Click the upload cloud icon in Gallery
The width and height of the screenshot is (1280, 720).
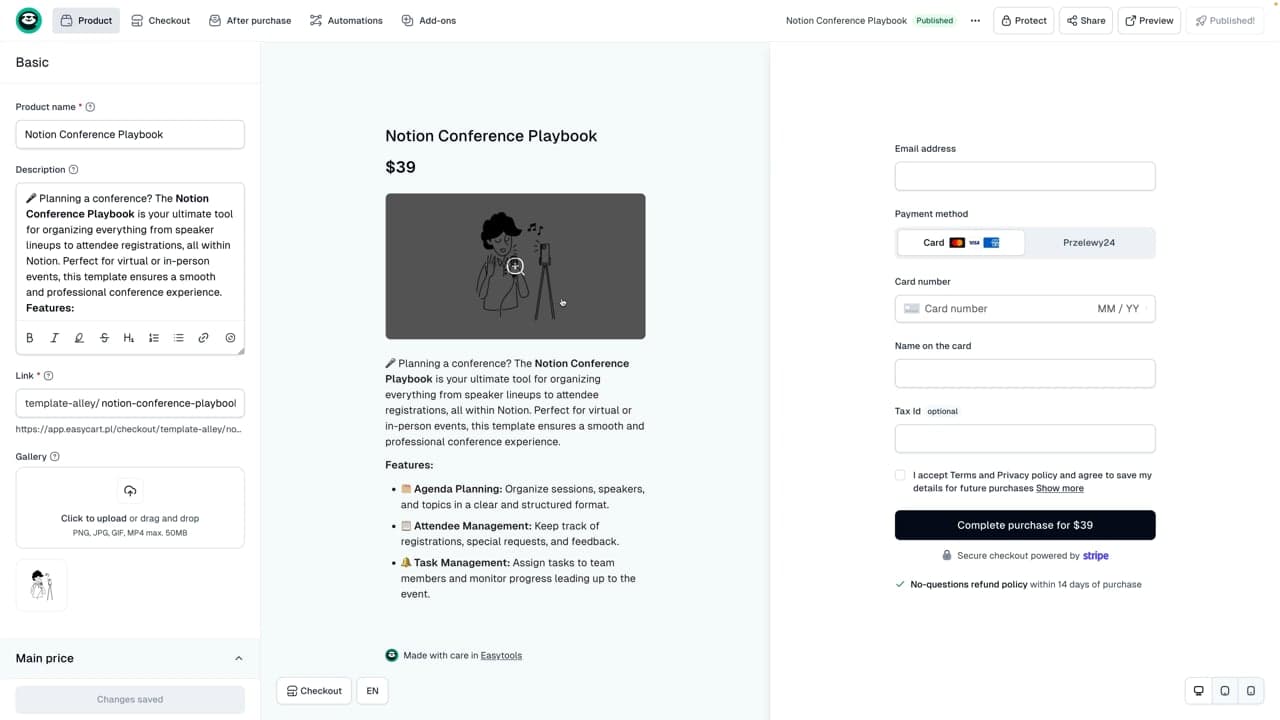[130, 491]
